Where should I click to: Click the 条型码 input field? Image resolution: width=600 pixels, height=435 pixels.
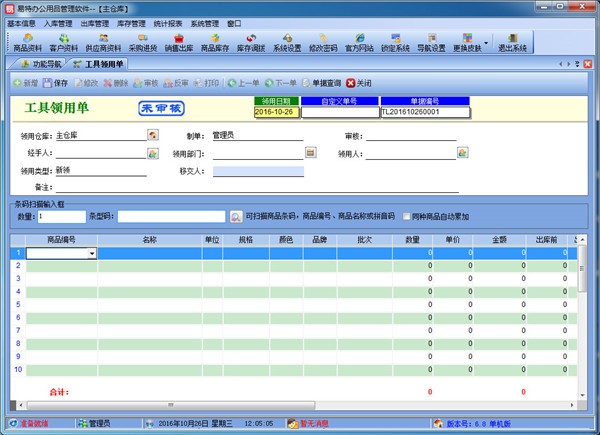point(171,216)
